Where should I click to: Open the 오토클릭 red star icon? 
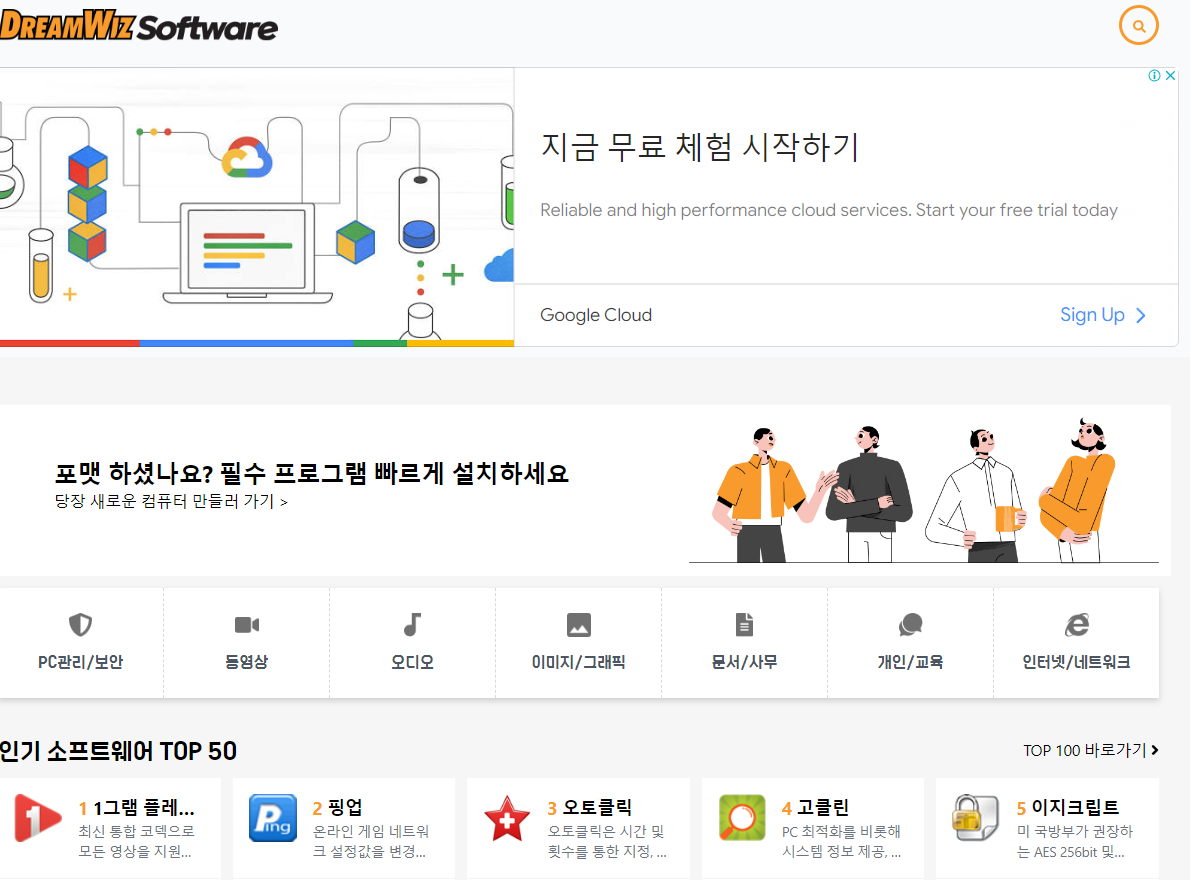[x=506, y=818]
